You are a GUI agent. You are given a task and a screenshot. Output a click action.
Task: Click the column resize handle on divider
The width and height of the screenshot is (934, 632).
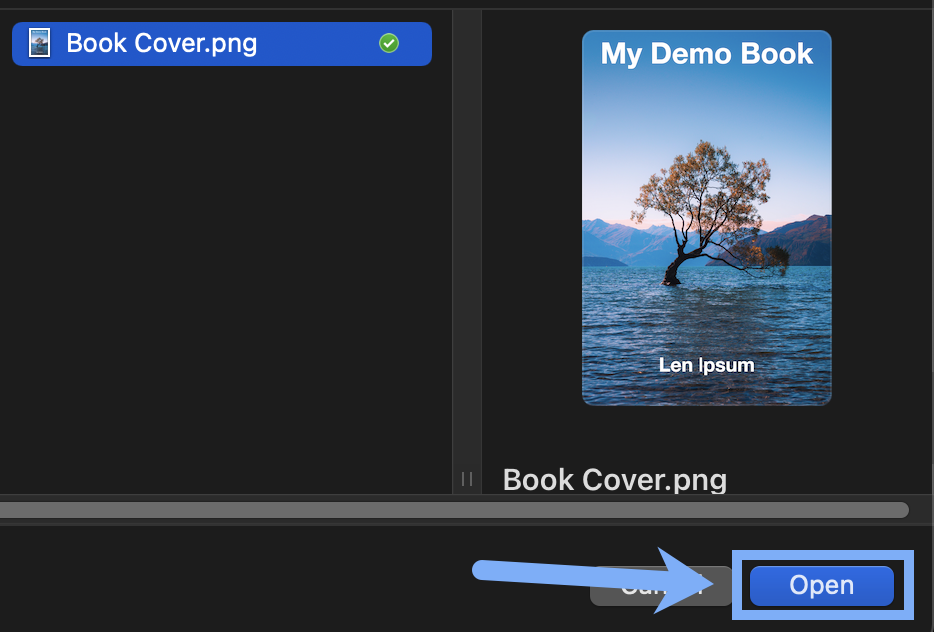tap(467, 479)
